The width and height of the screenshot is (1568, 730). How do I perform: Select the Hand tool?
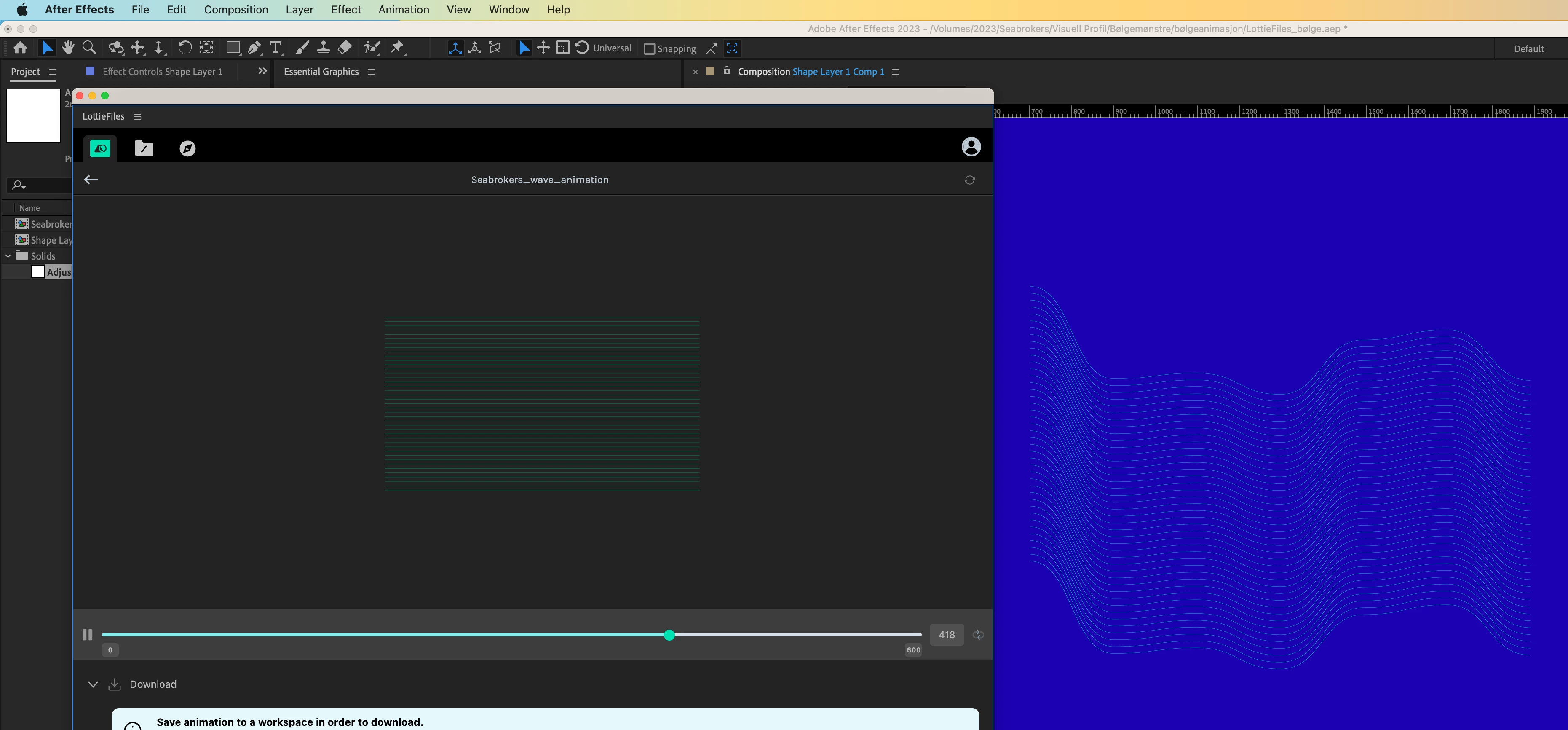click(x=67, y=48)
